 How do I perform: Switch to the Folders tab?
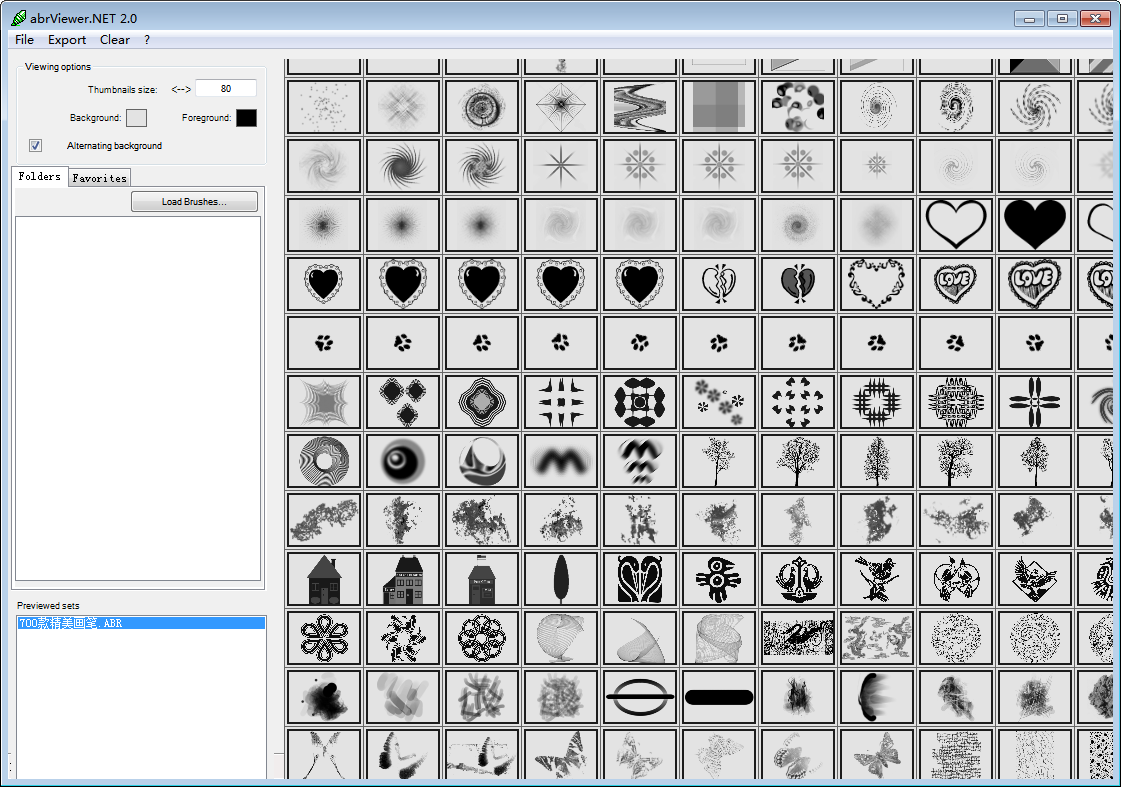point(39,177)
